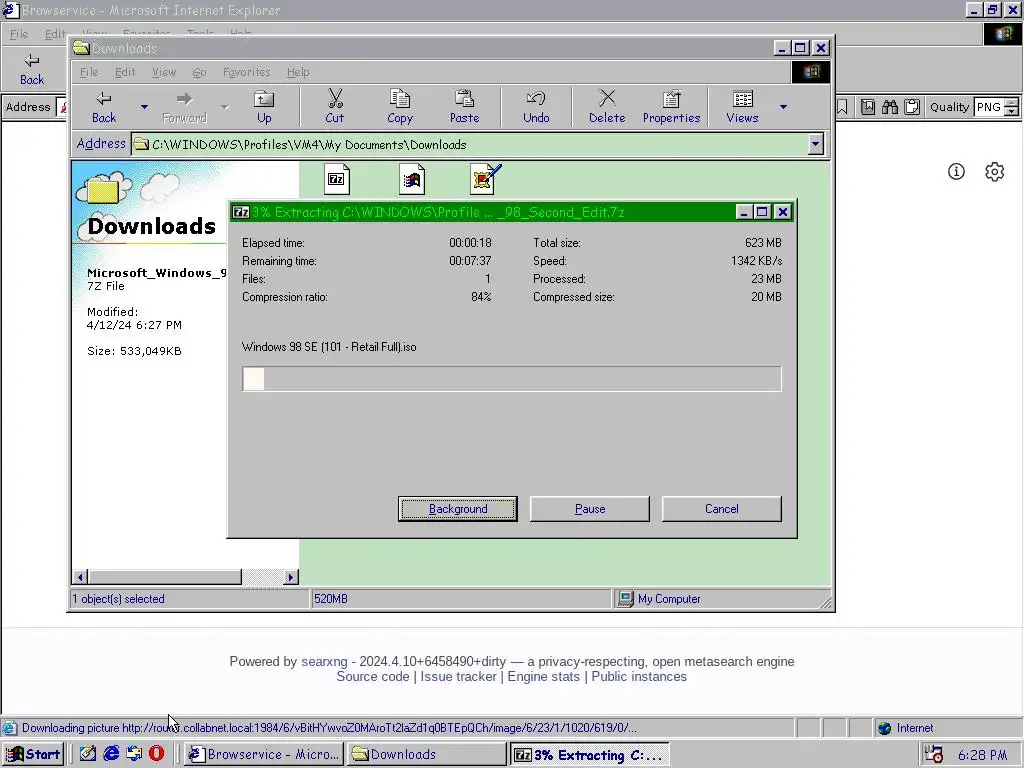The width and height of the screenshot is (1024, 768).
Task: Open the Go menu in Downloads
Action: (x=199, y=72)
